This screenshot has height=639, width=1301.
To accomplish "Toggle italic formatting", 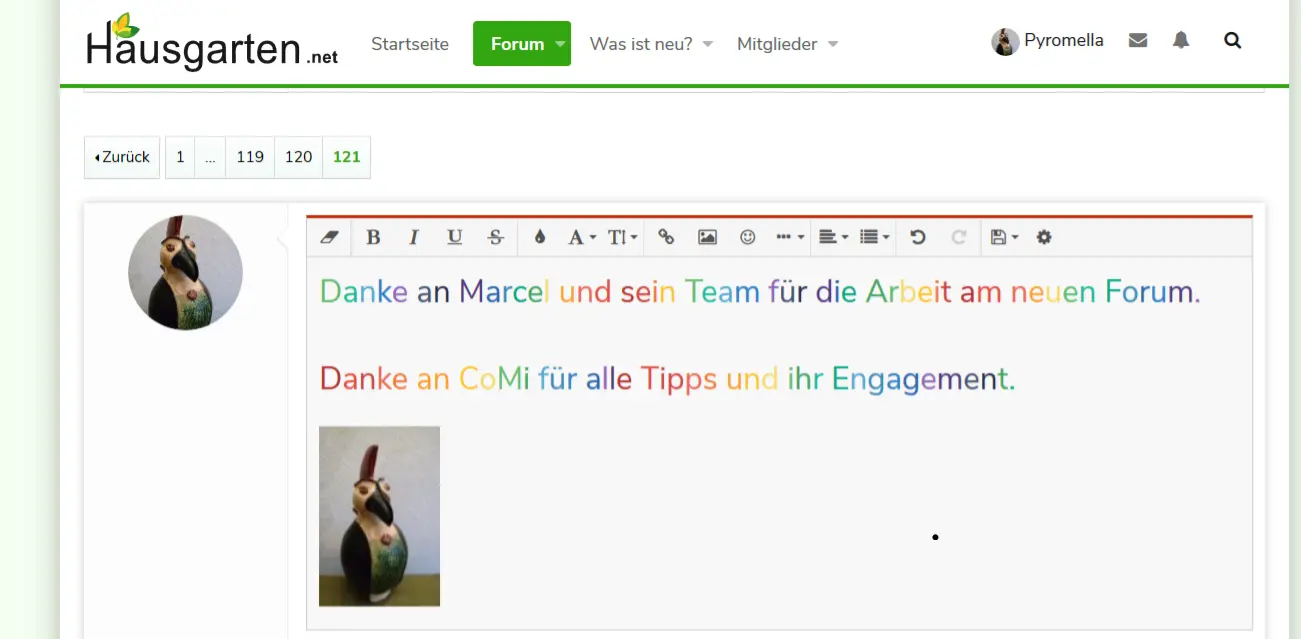I will point(413,237).
